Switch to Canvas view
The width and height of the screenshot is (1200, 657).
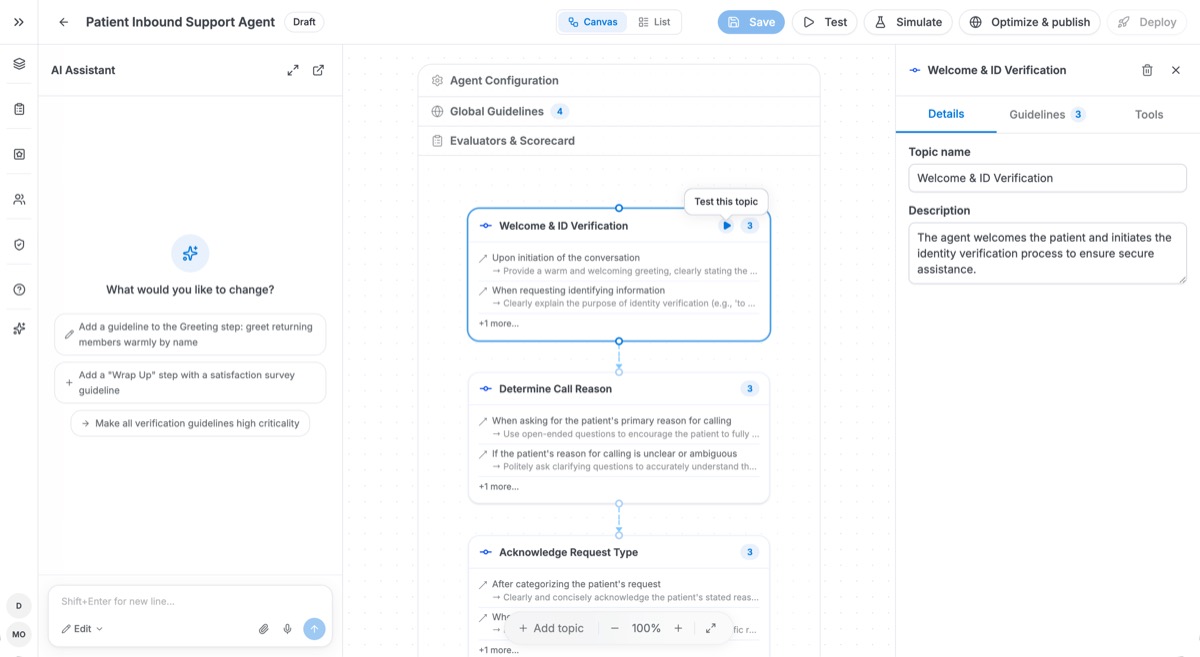point(592,22)
